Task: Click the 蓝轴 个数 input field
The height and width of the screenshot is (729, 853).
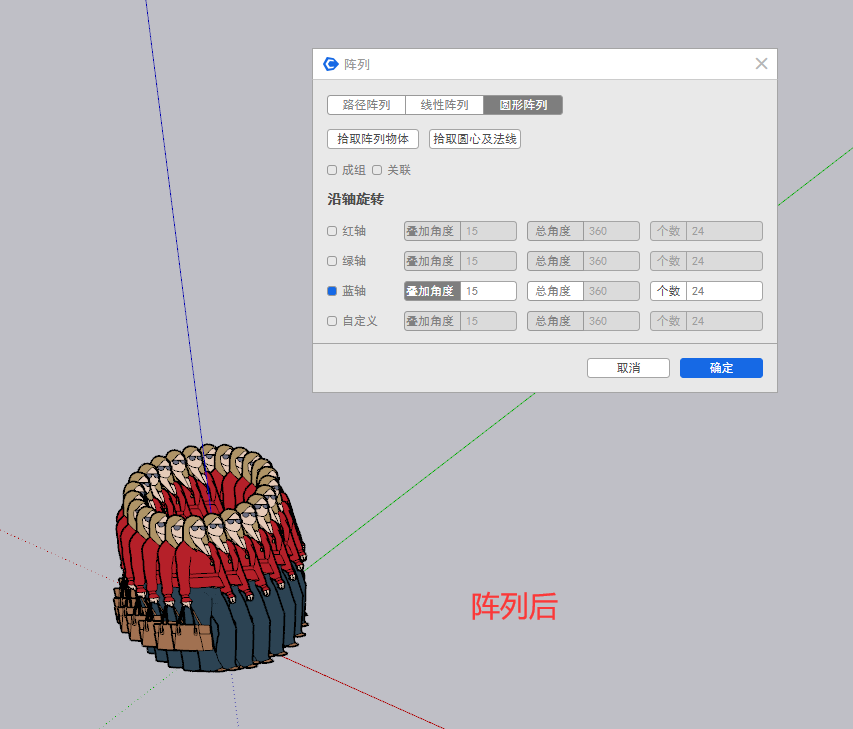Action: [x=723, y=291]
